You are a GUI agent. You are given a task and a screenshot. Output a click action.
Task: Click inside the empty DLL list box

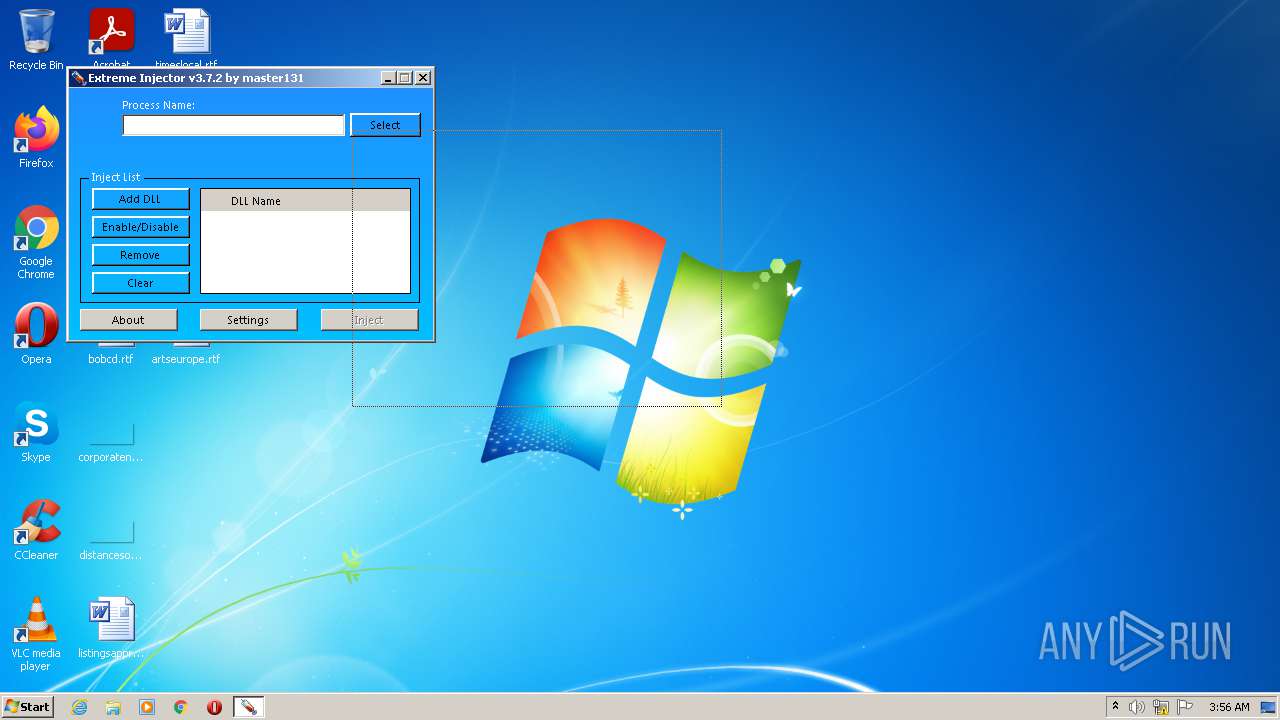pyautogui.click(x=305, y=252)
